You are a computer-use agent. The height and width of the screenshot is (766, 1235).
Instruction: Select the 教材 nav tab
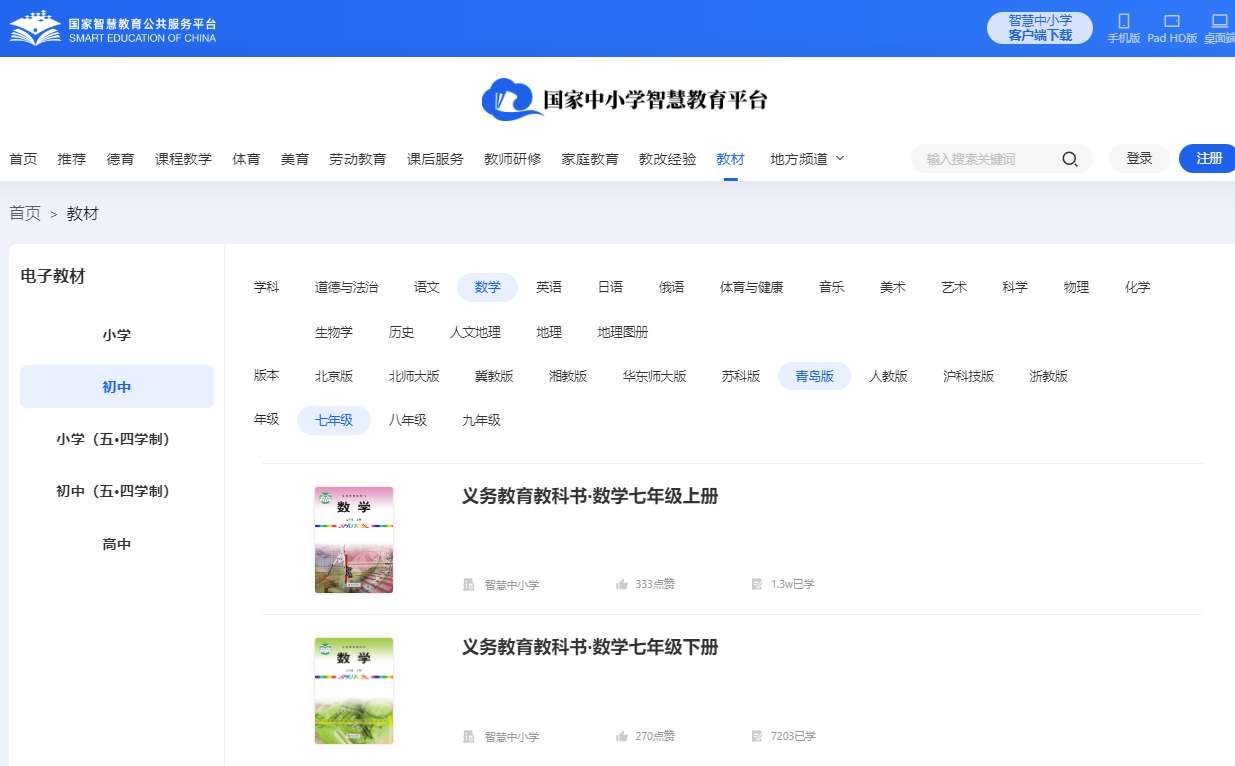(730, 159)
